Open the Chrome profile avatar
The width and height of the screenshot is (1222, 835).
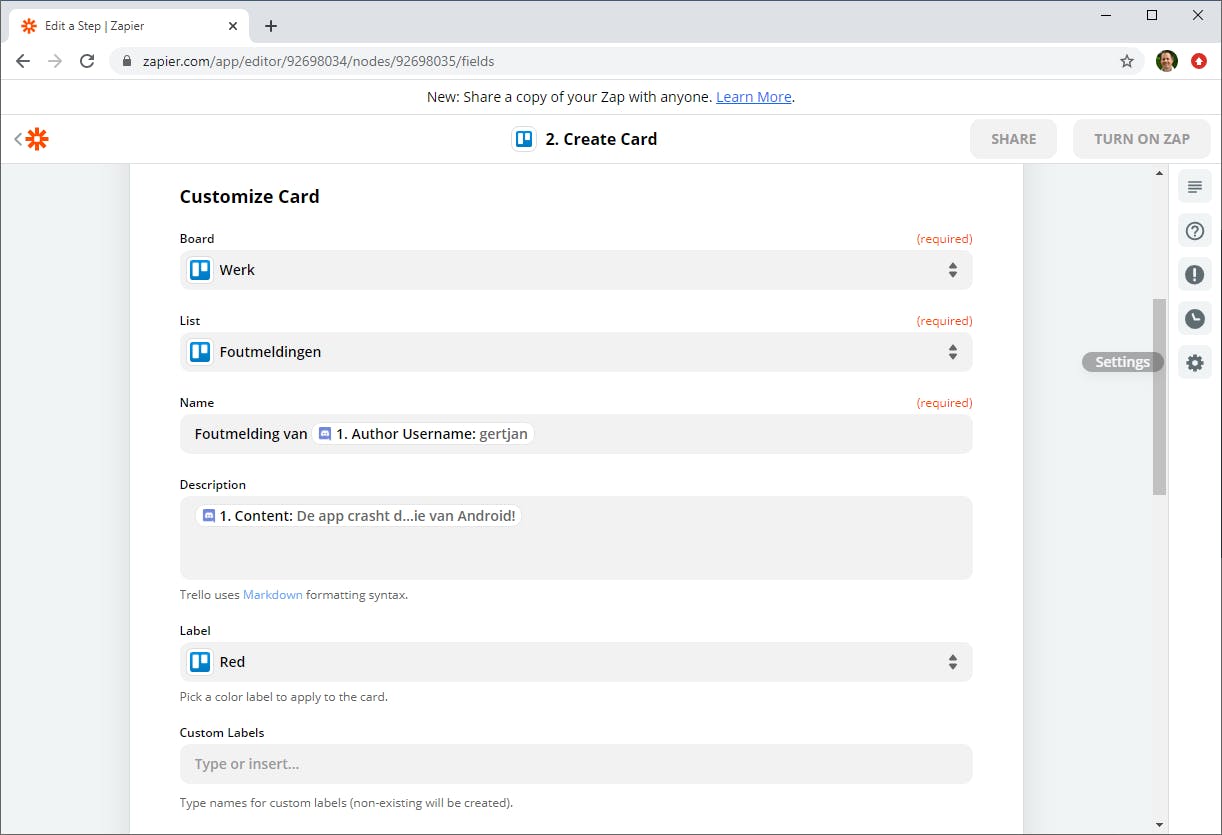[x=1166, y=61]
